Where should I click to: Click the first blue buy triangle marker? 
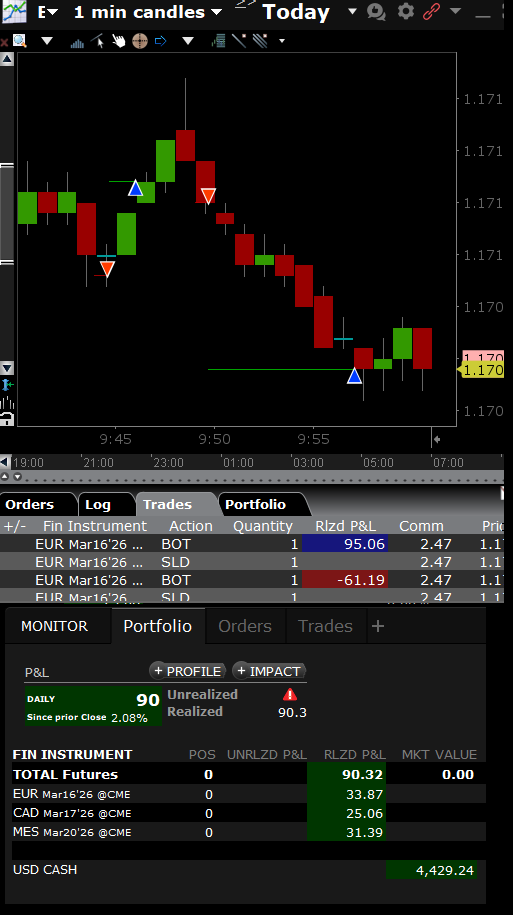click(135, 188)
